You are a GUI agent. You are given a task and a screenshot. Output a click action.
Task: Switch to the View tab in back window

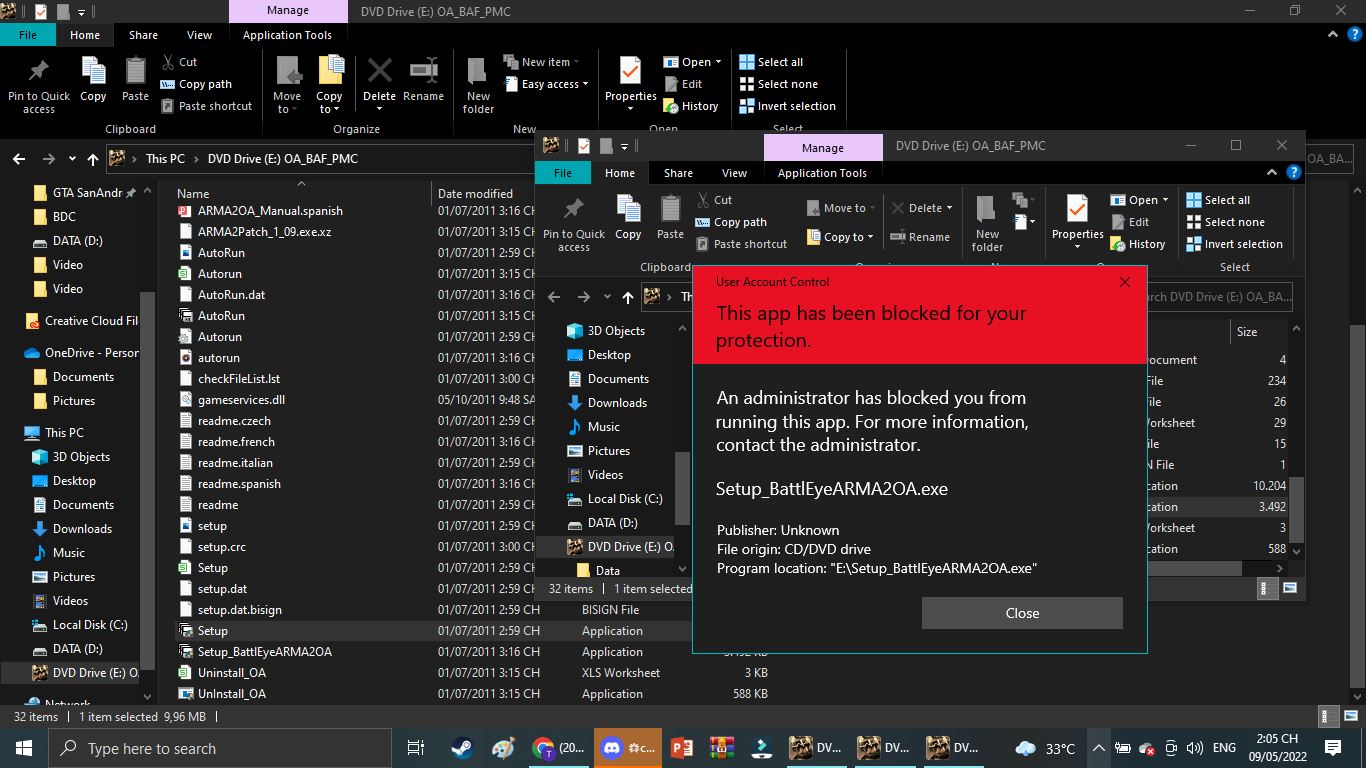point(199,35)
